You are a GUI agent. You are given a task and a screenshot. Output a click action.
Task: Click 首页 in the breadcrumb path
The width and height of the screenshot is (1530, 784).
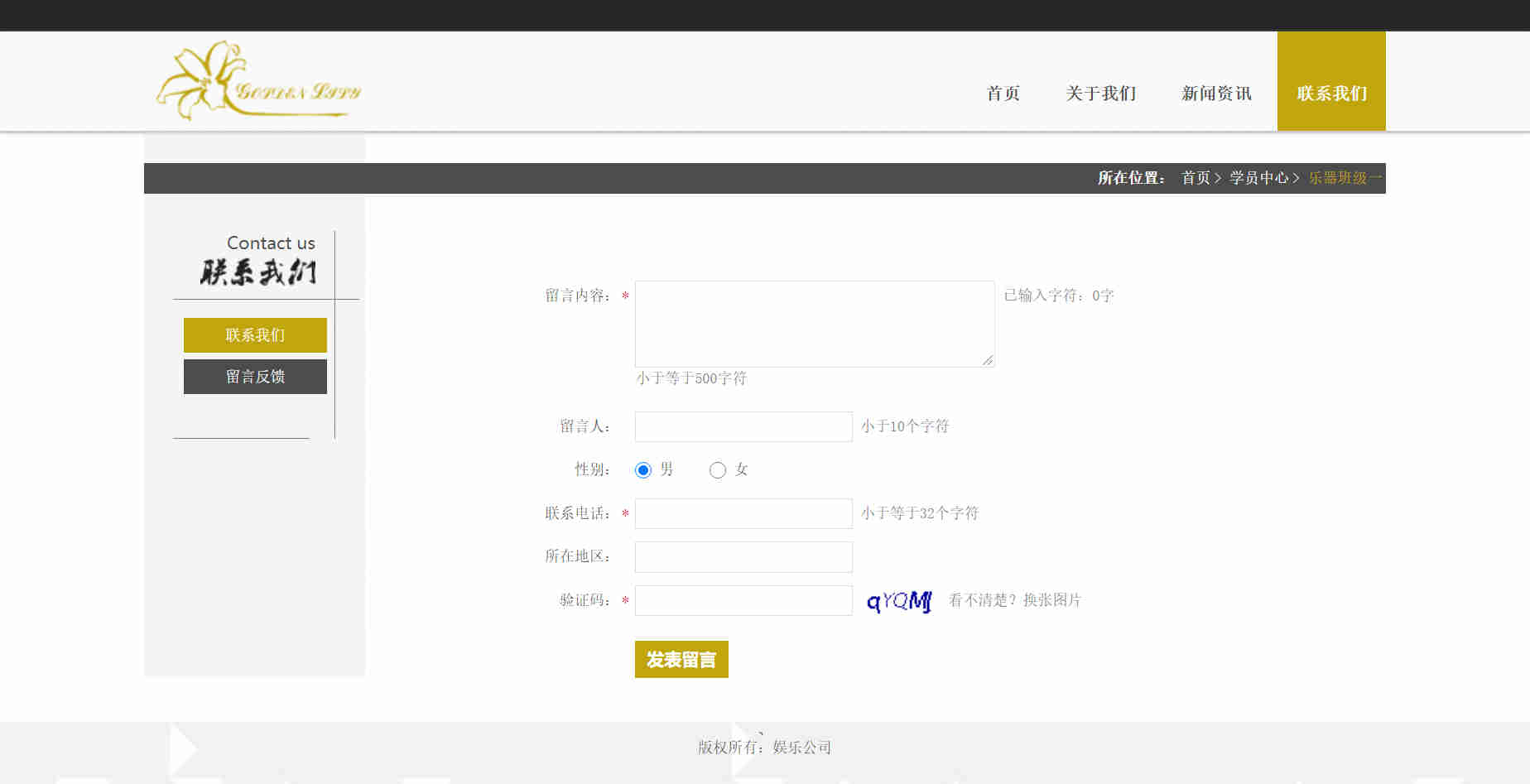[1196, 178]
